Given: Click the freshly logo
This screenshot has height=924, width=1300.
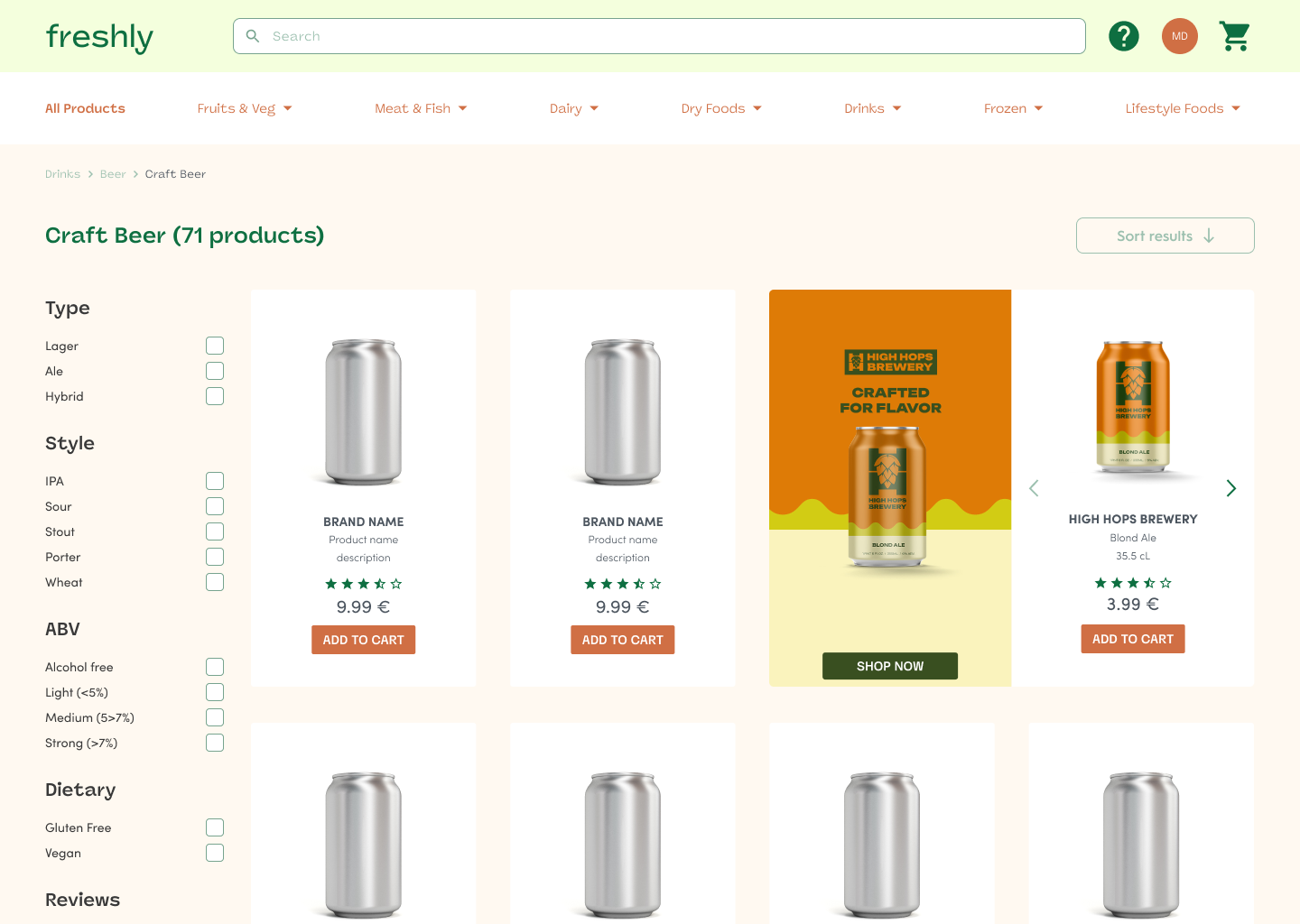Looking at the screenshot, I should click(99, 36).
